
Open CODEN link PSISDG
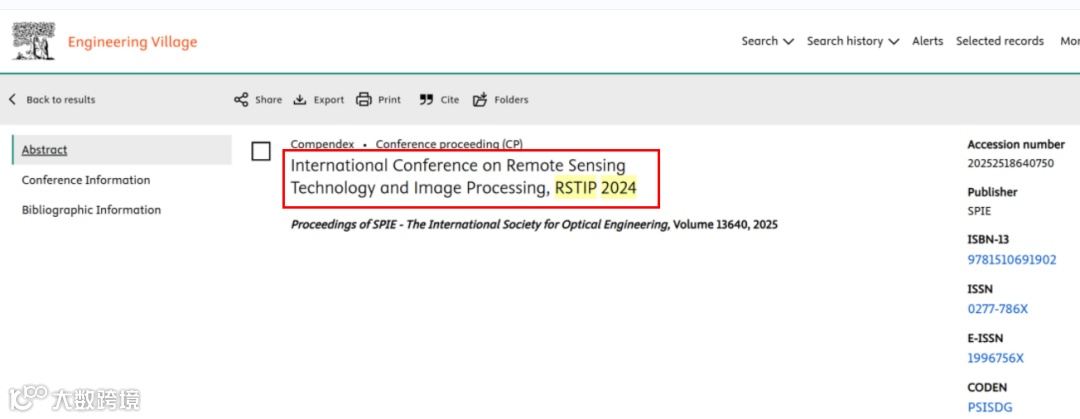990,407
